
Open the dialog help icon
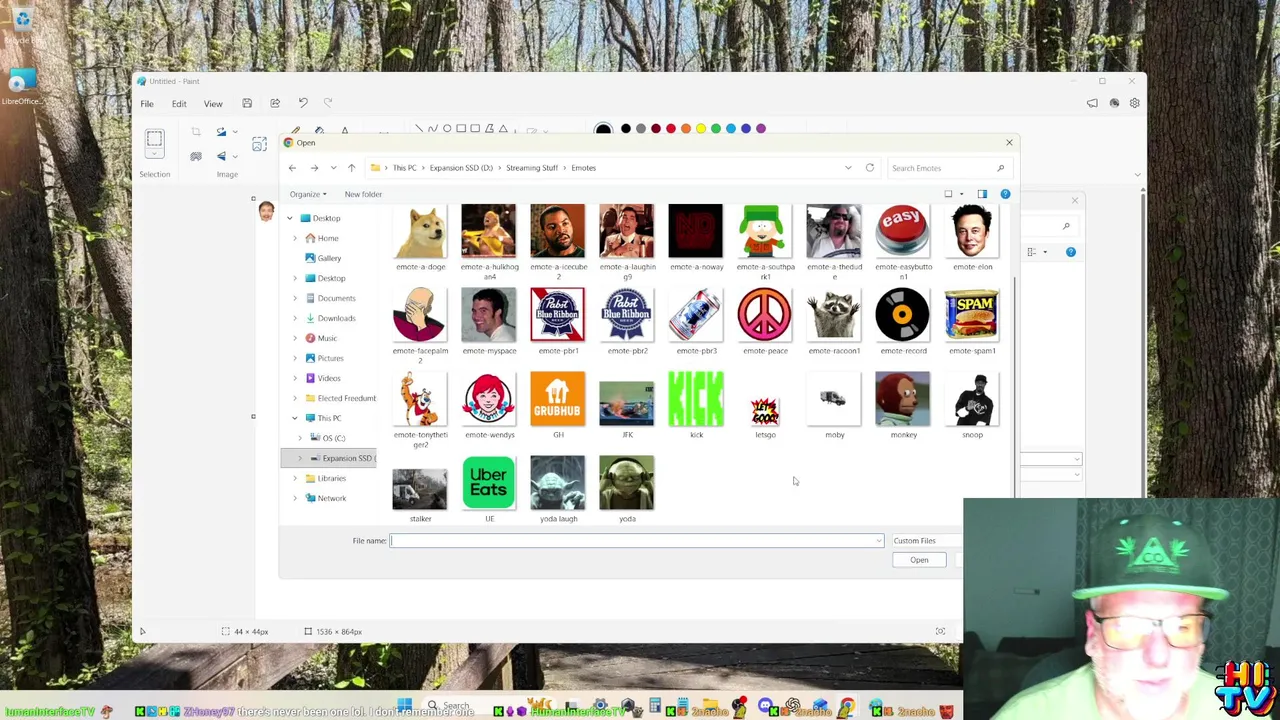tap(1005, 194)
